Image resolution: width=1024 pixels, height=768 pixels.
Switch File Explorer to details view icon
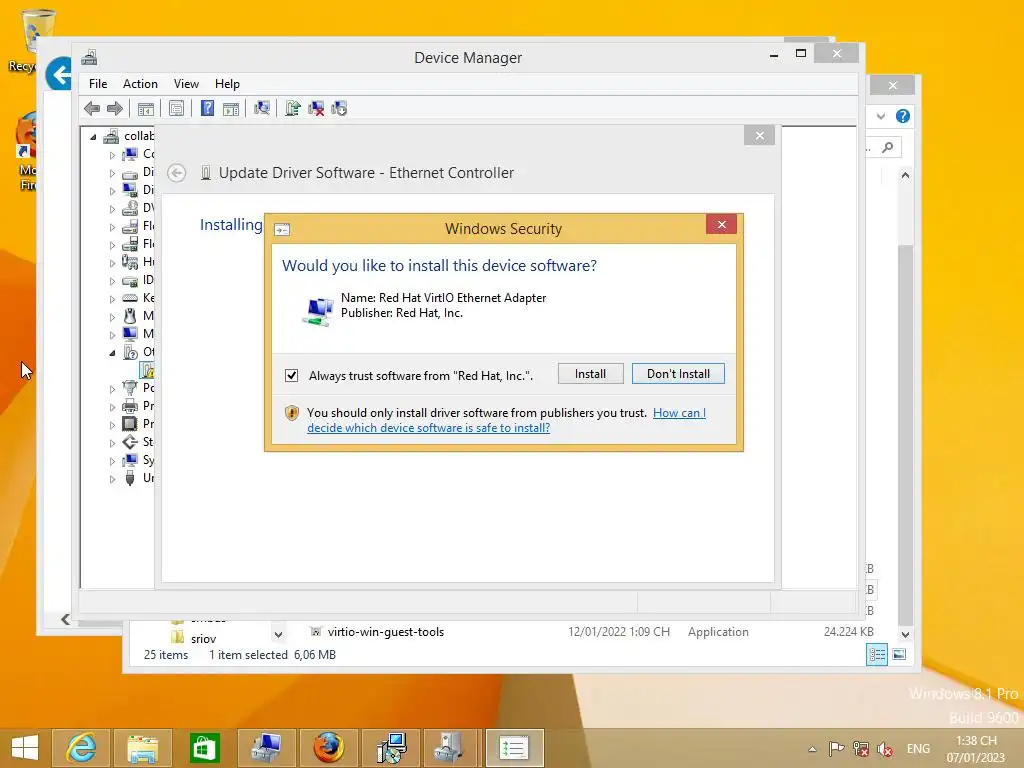coord(877,654)
